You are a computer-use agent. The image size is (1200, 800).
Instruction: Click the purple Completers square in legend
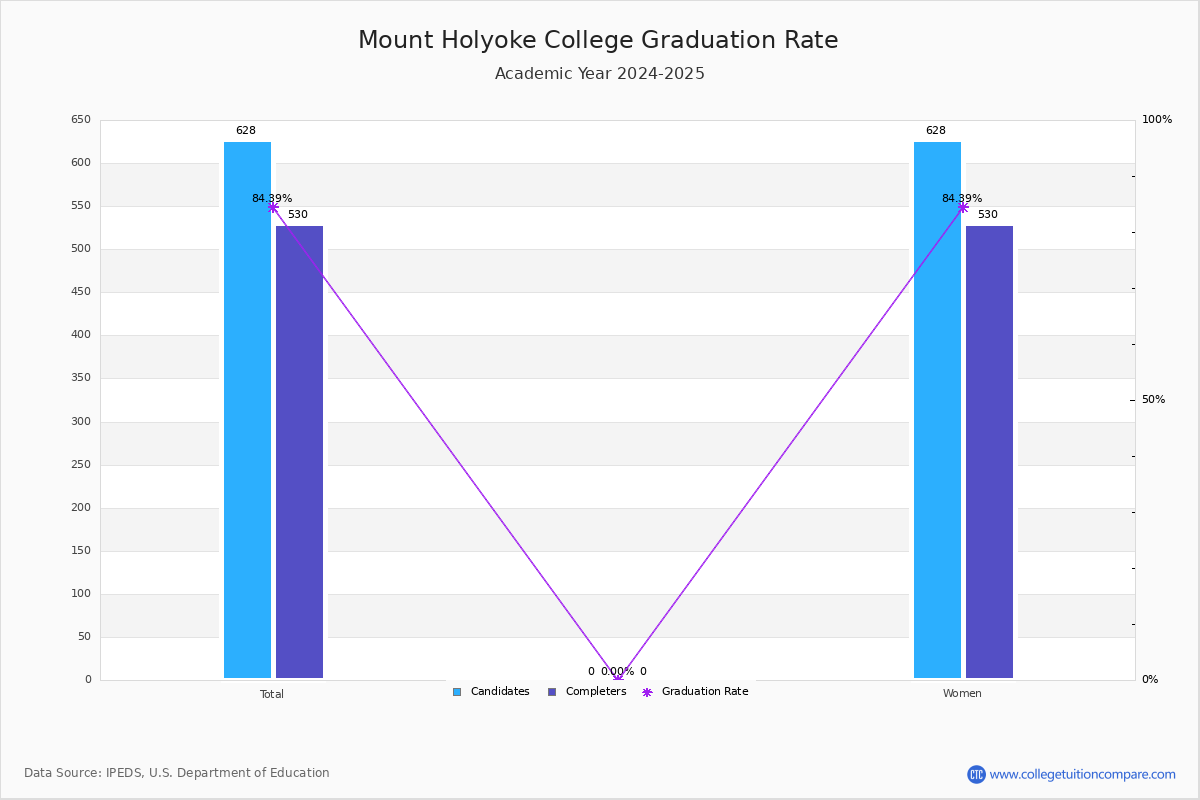(x=552, y=692)
